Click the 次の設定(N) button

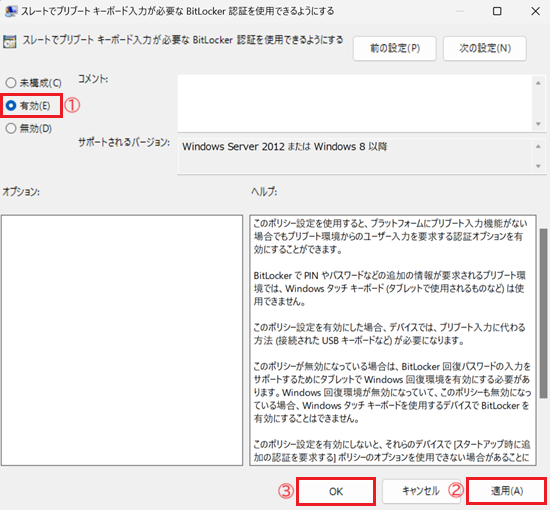[x=485, y=48]
